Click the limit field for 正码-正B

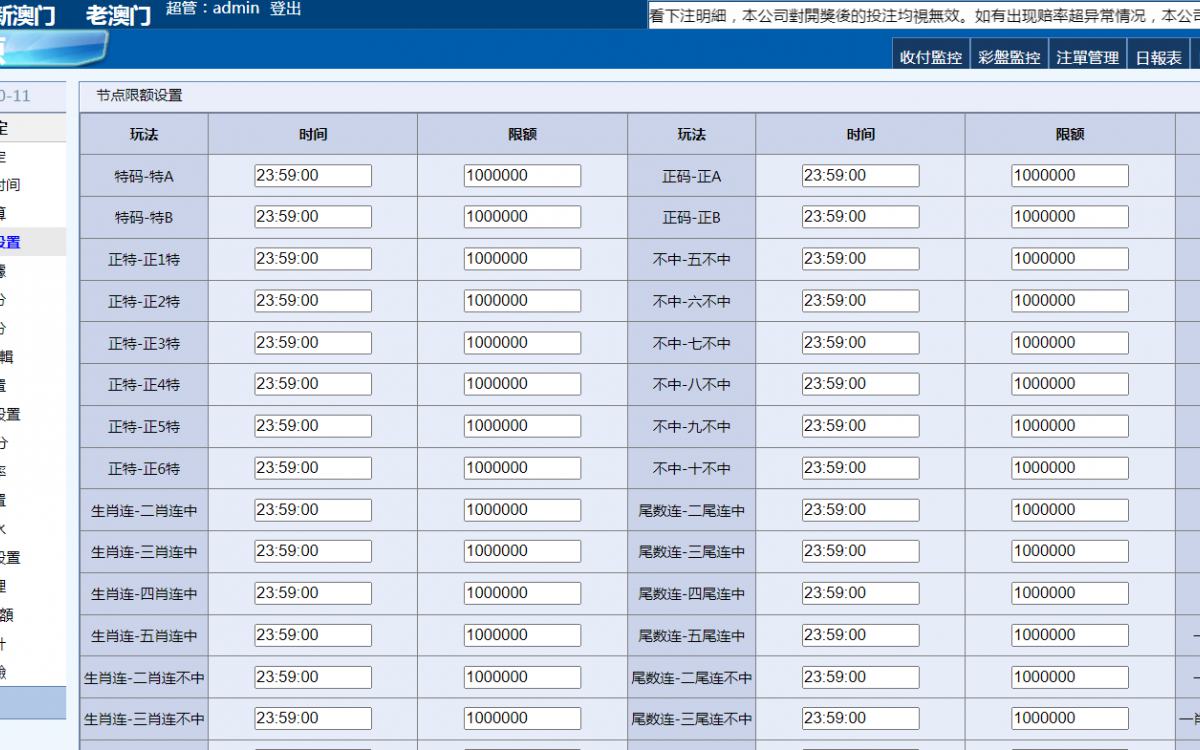[x=1070, y=217]
